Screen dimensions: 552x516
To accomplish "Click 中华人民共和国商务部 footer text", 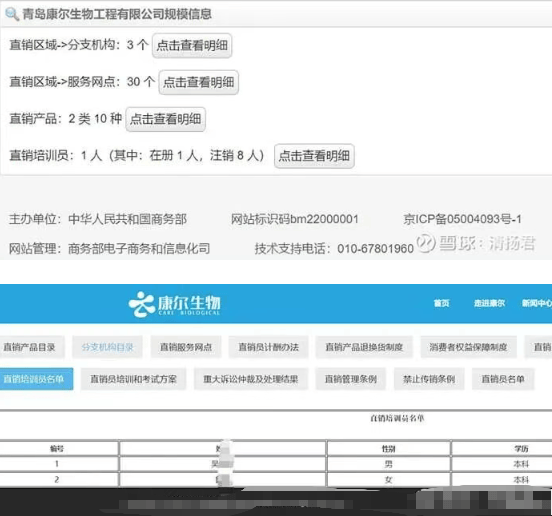I will (x=127, y=219).
